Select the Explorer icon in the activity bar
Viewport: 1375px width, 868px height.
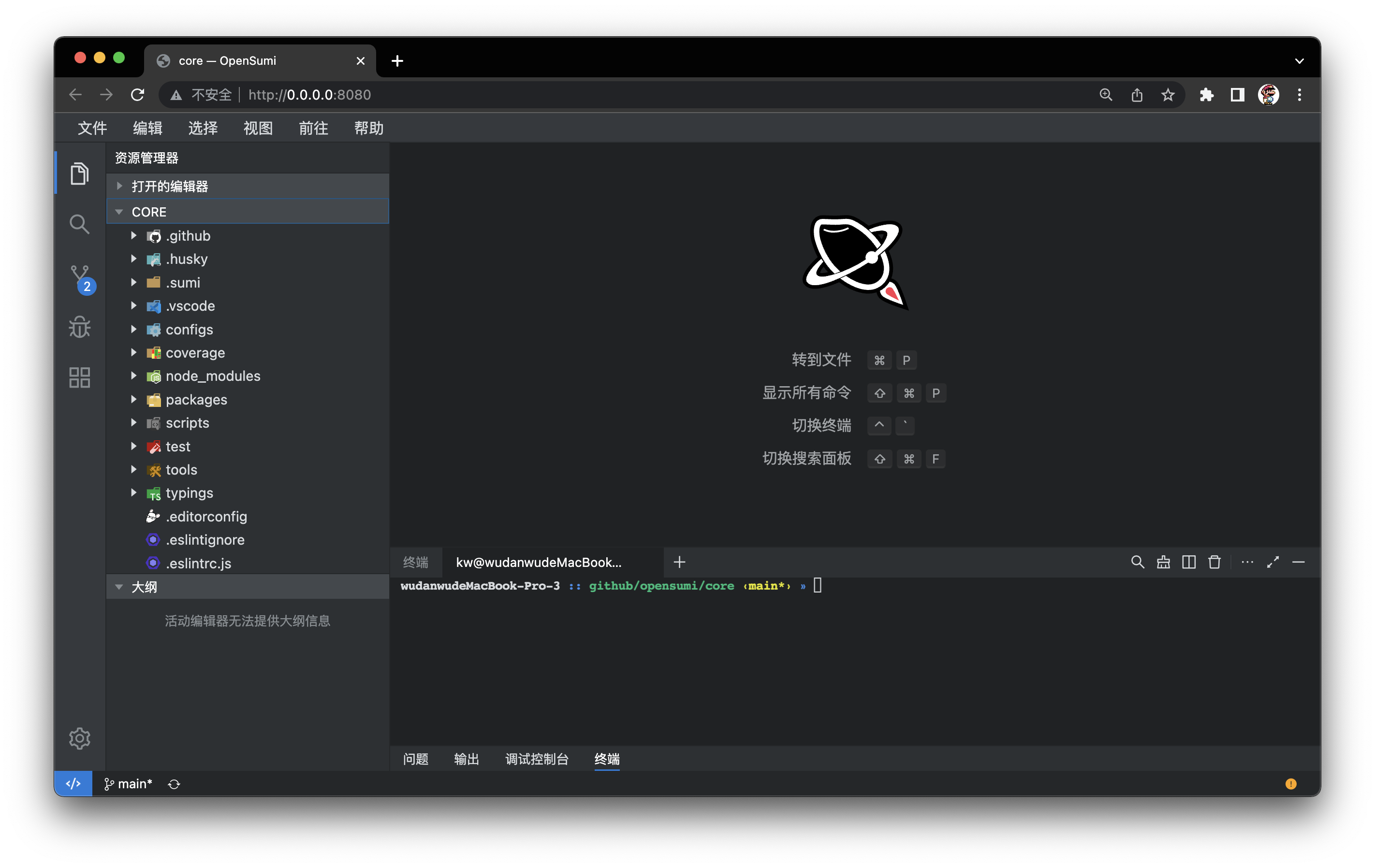79,173
